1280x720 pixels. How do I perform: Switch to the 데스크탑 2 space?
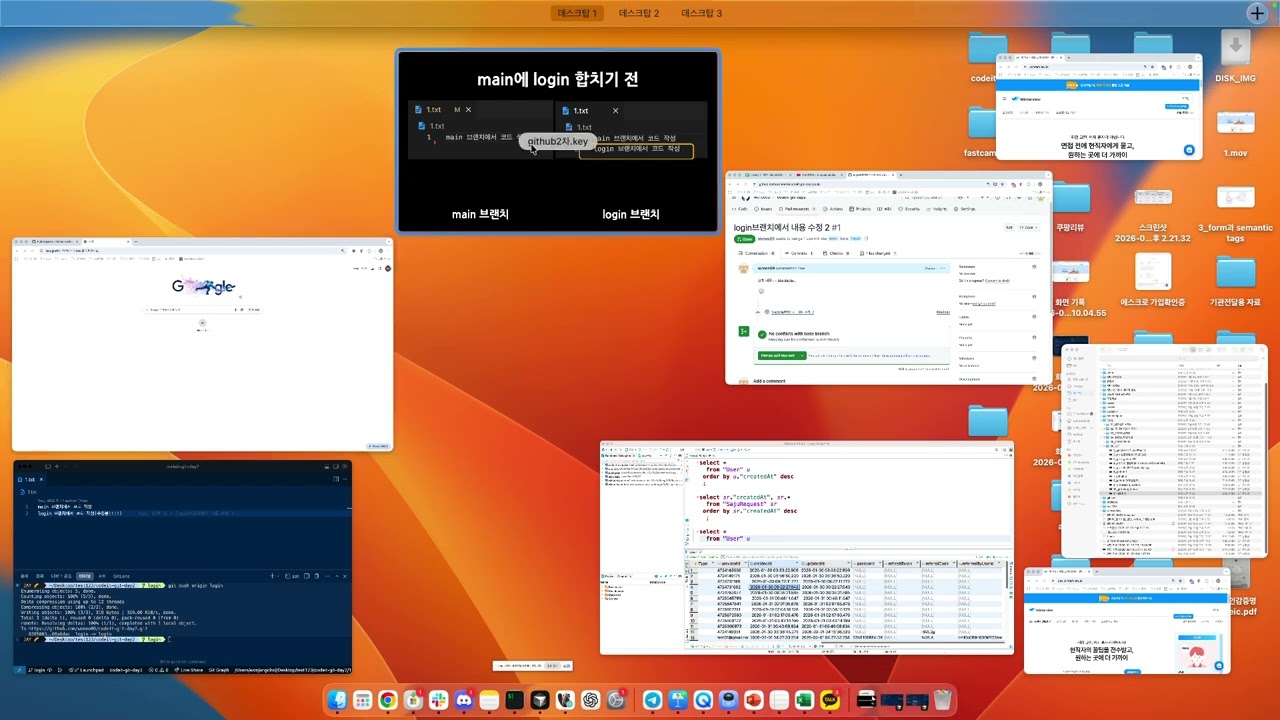639,13
